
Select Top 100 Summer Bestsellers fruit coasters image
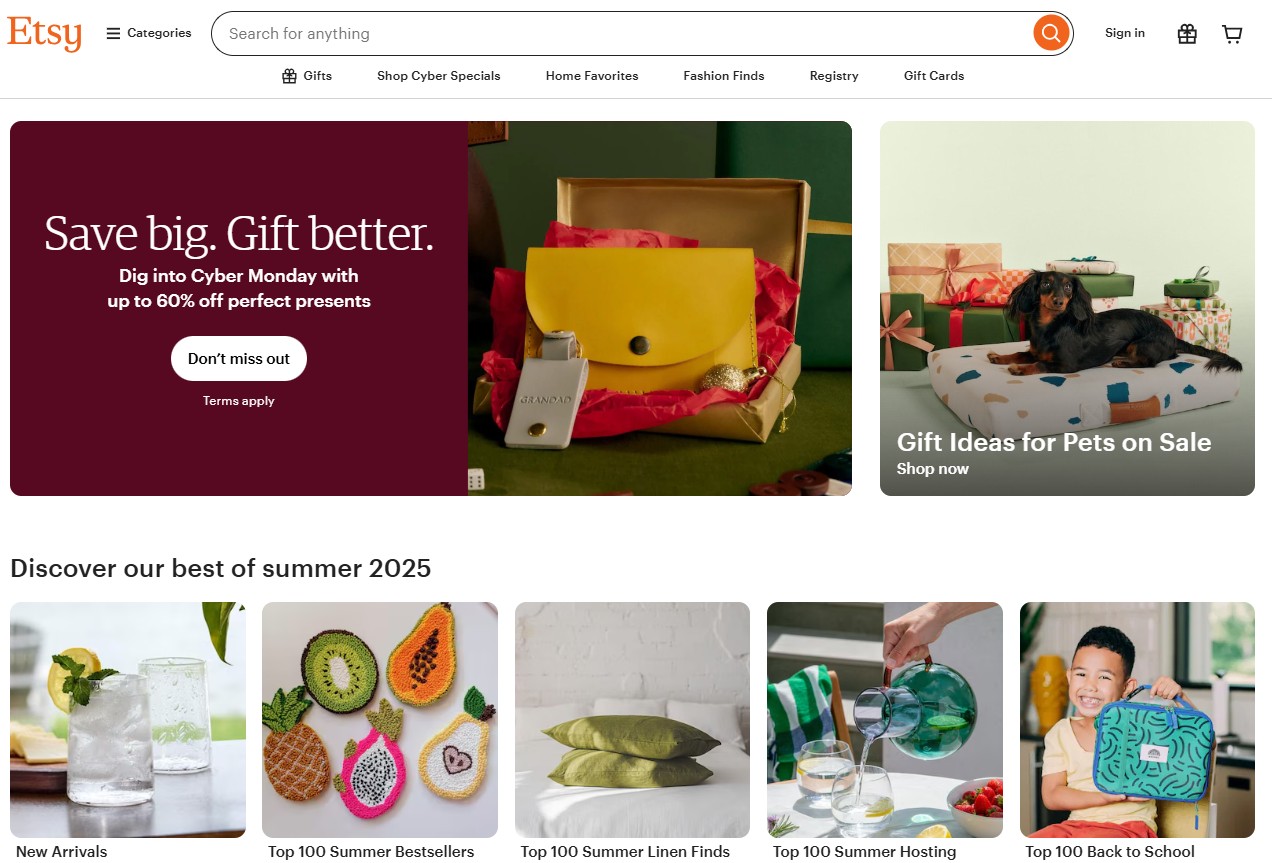click(380, 720)
